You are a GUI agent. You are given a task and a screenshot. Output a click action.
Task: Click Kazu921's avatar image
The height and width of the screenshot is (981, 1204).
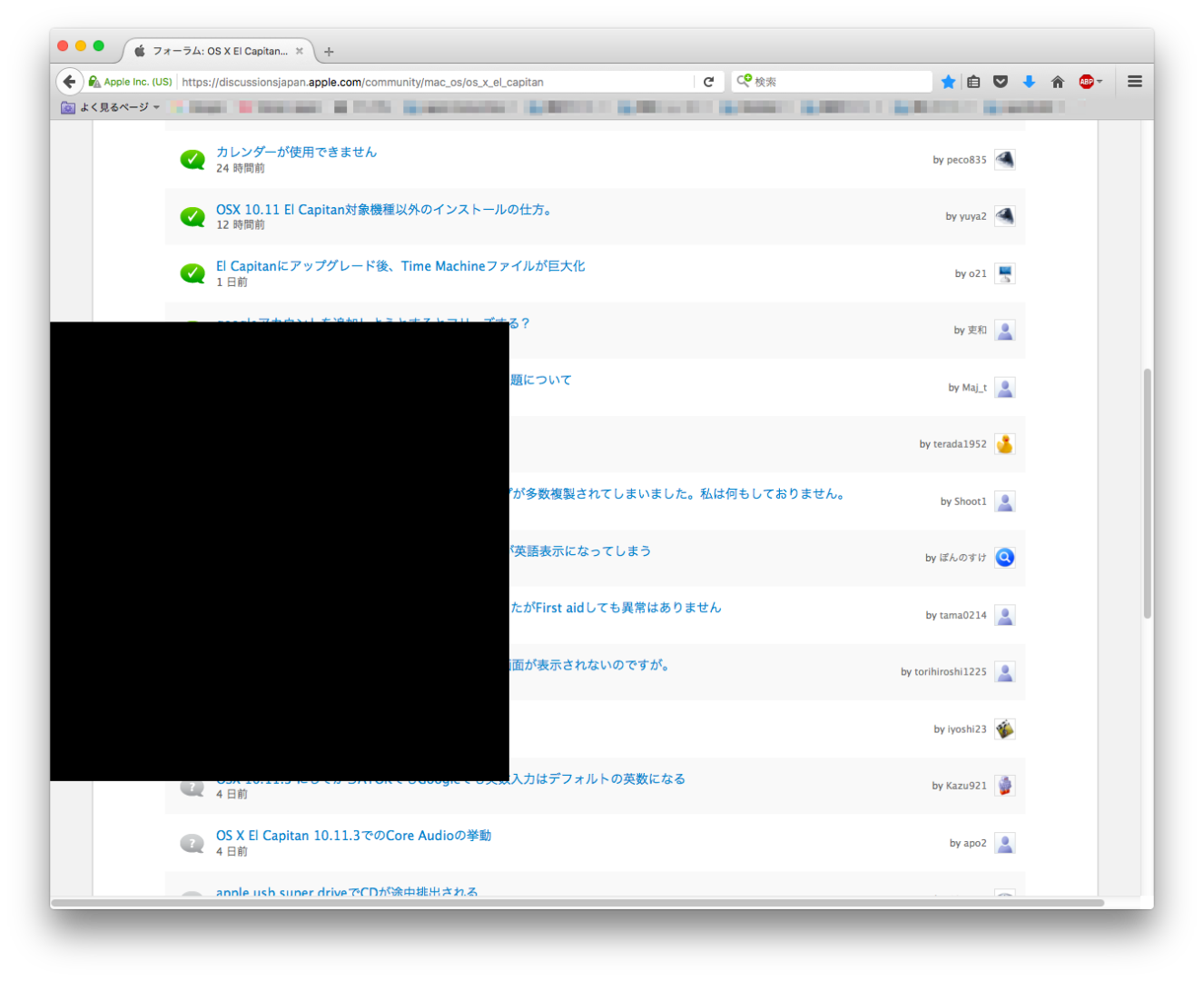pos(1004,786)
